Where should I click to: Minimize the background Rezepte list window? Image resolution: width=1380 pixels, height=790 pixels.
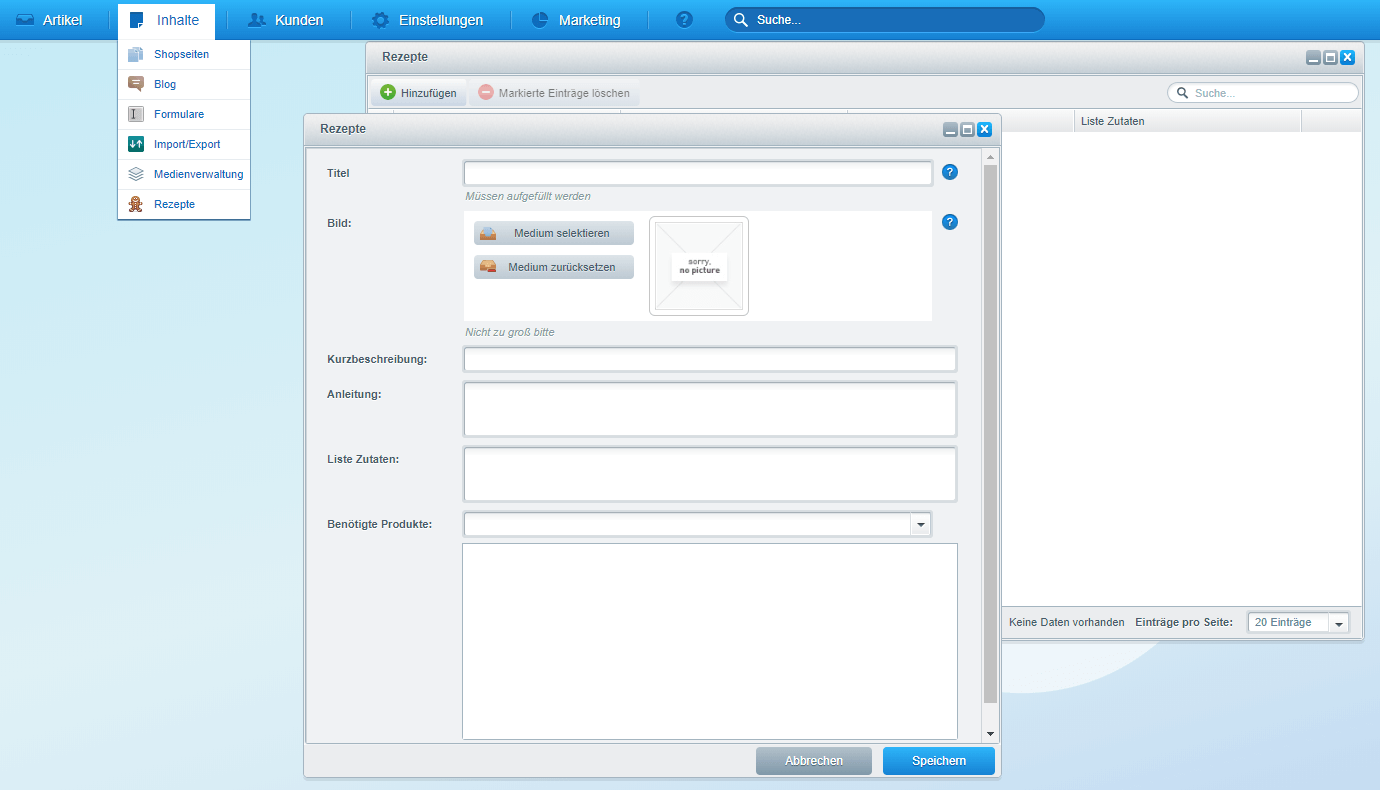tap(1313, 58)
